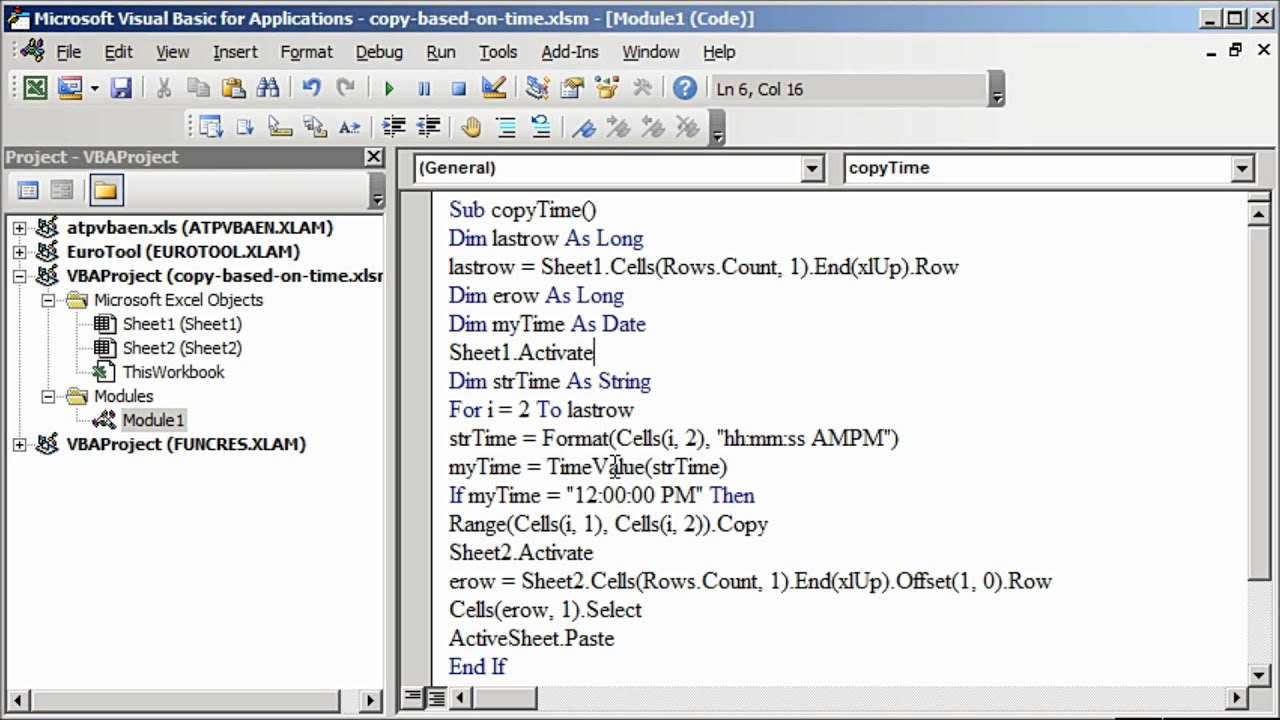Open the Tools menu
This screenshot has height=720, width=1280.
(497, 52)
